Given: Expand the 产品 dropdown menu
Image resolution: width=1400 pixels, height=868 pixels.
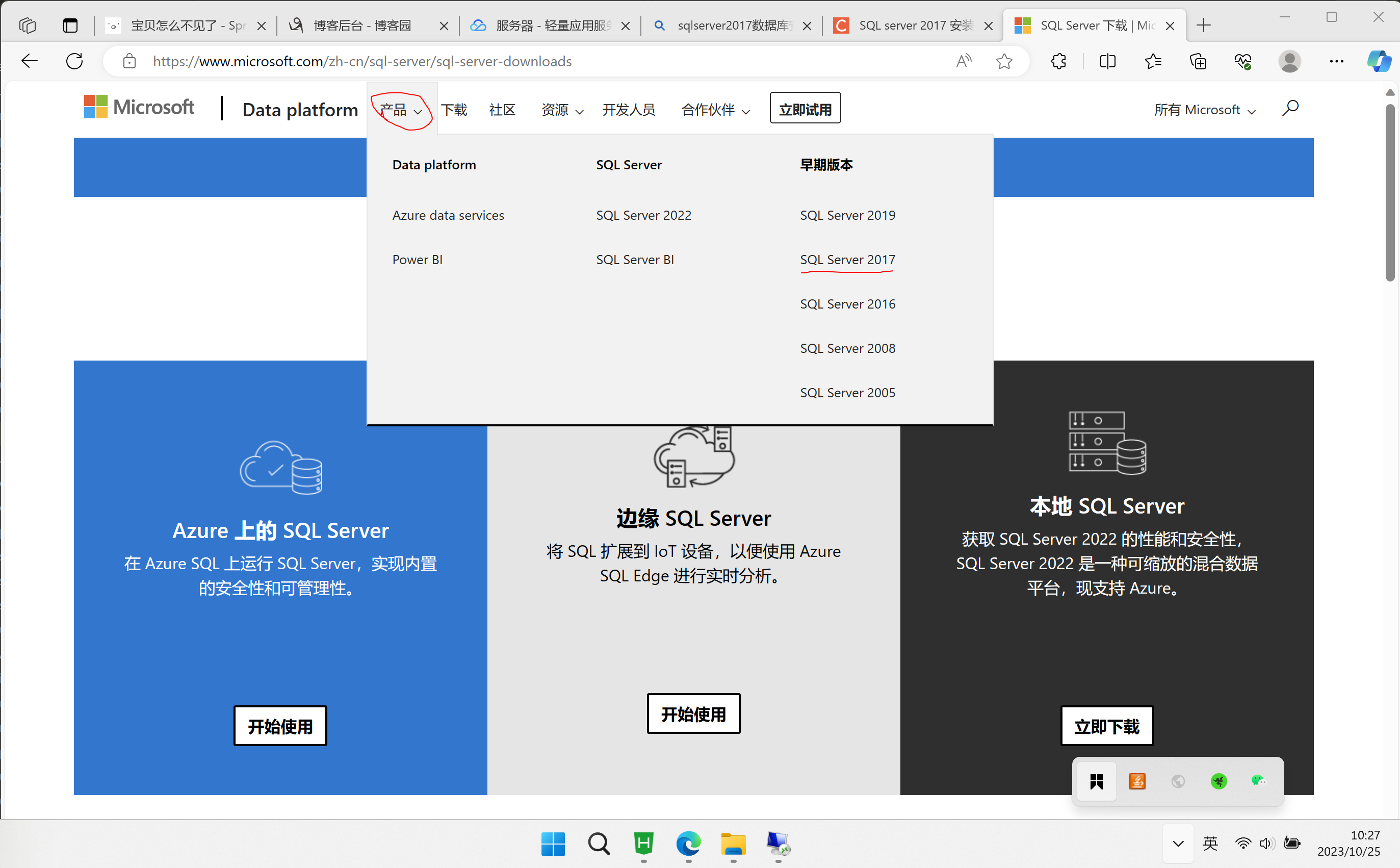Looking at the screenshot, I should (x=401, y=109).
